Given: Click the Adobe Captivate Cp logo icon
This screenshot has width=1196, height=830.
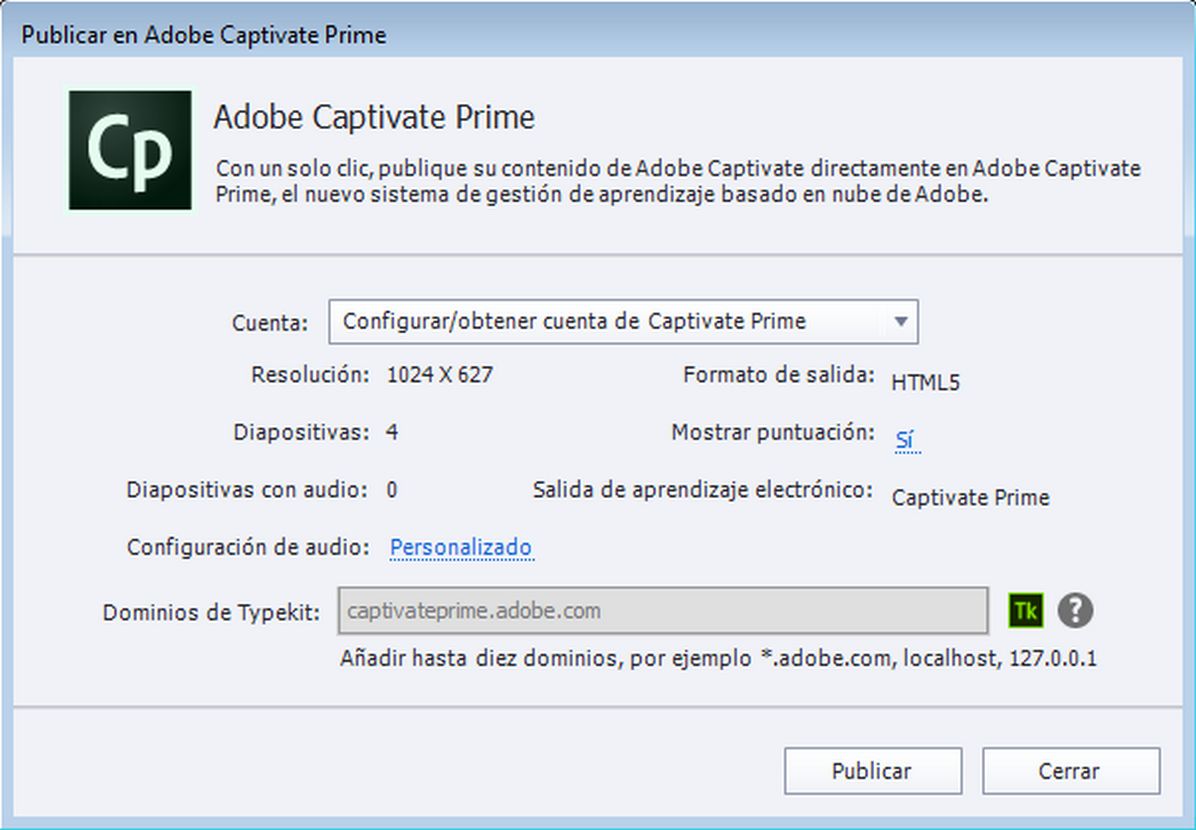Looking at the screenshot, I should pos(130,150).
